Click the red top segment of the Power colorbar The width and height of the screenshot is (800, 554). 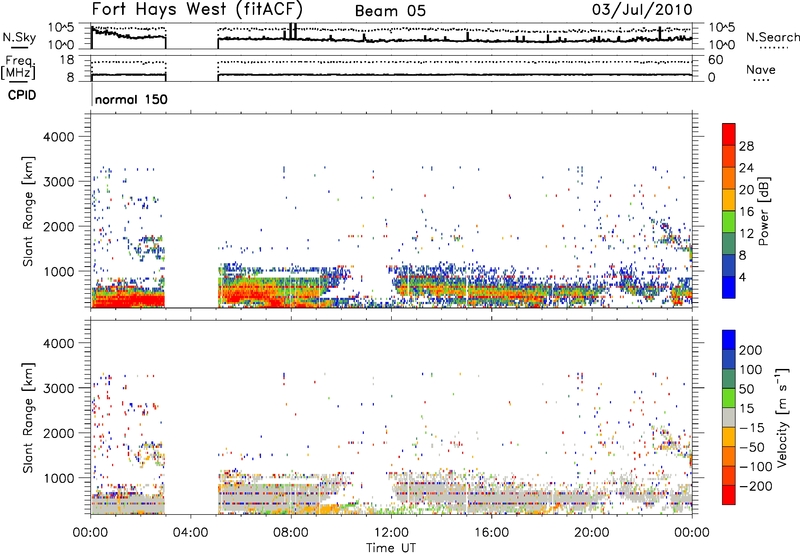[729, 134]
